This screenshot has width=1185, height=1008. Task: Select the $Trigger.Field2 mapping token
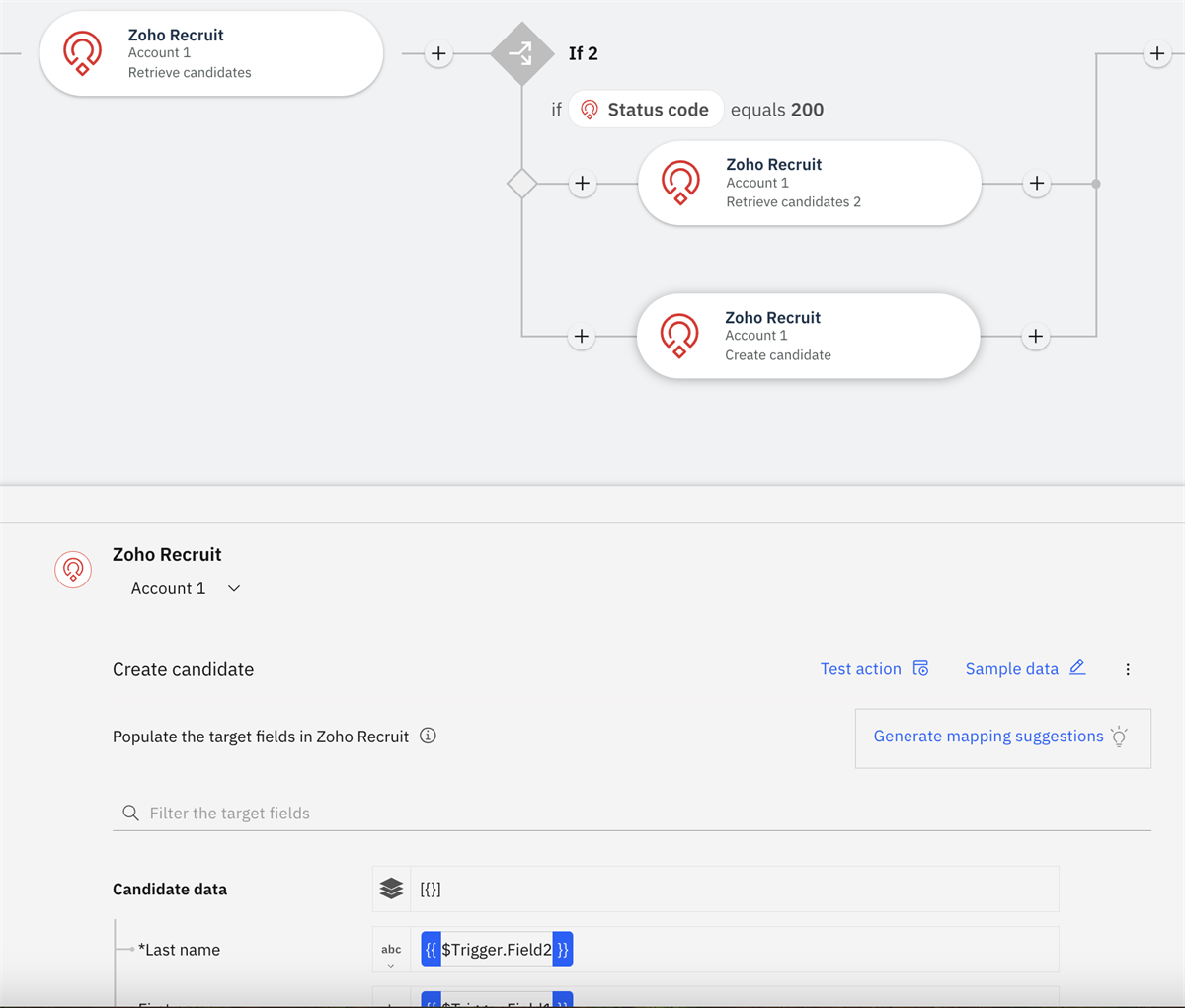pos(497,950)
